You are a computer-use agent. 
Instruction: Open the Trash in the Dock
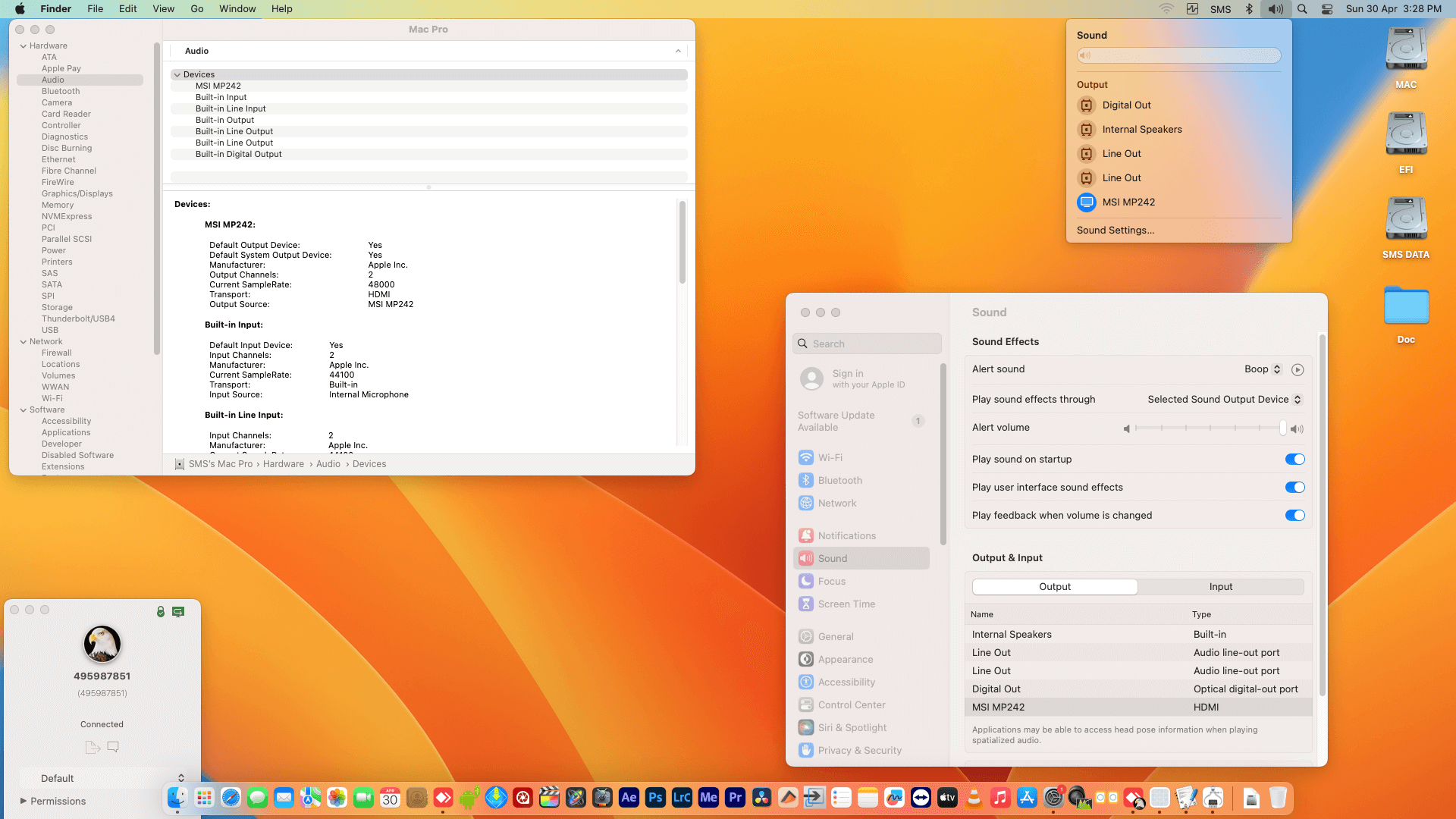click(1278, 798)
